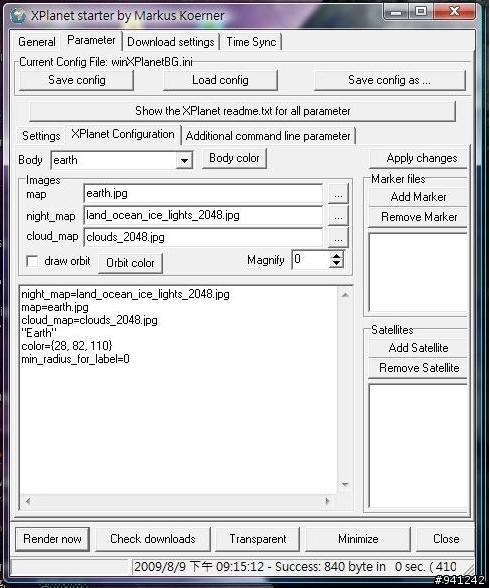490x588 pixels.
Task: Click the horizontal scroll-right arrow
Action: (328, 501)
